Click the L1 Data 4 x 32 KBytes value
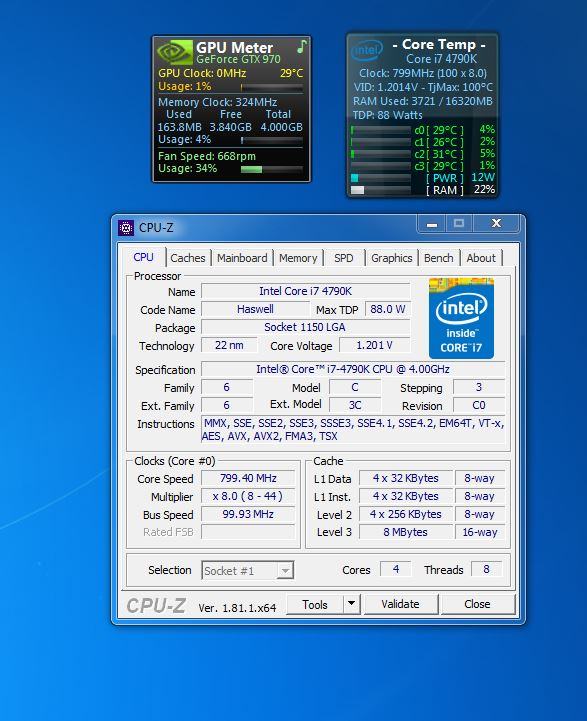 [x=405, y=478]
